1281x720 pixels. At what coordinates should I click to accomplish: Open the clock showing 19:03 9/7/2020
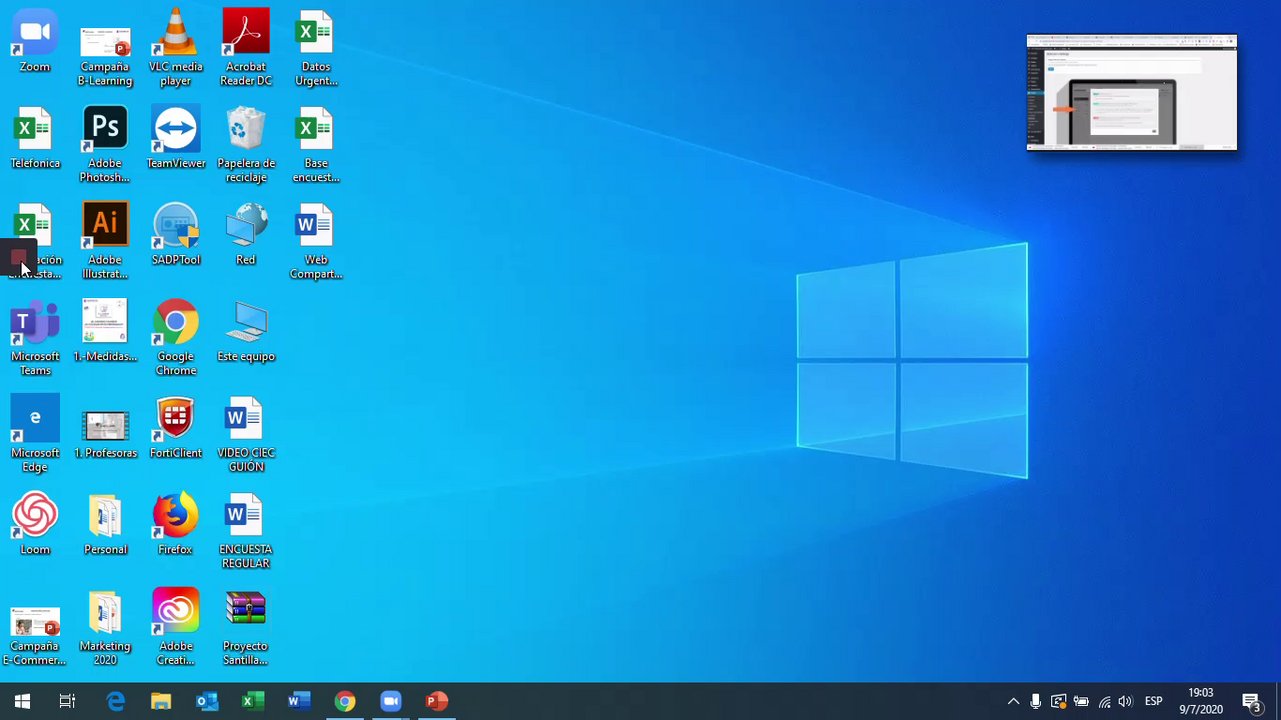1201,701
